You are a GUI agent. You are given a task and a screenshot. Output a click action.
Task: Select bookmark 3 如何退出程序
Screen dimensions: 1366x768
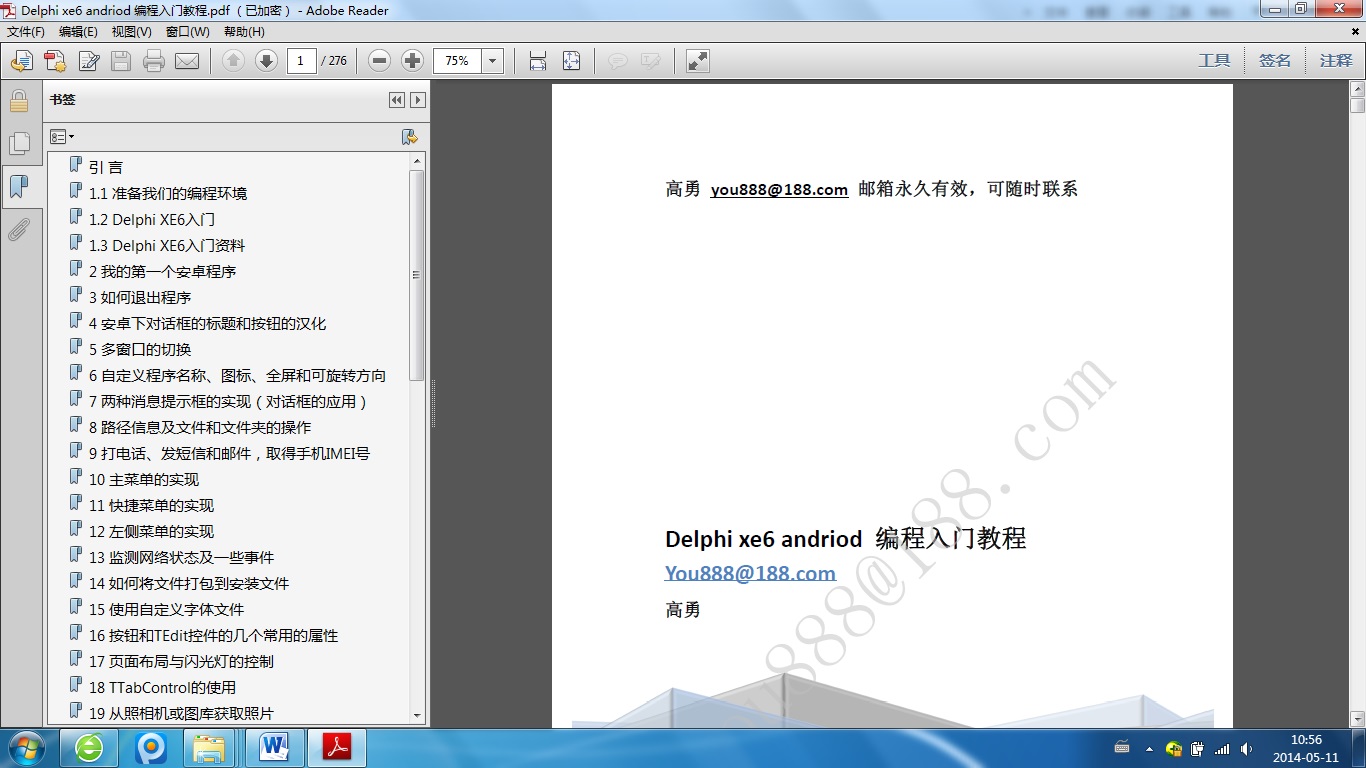tap(140, 297)
